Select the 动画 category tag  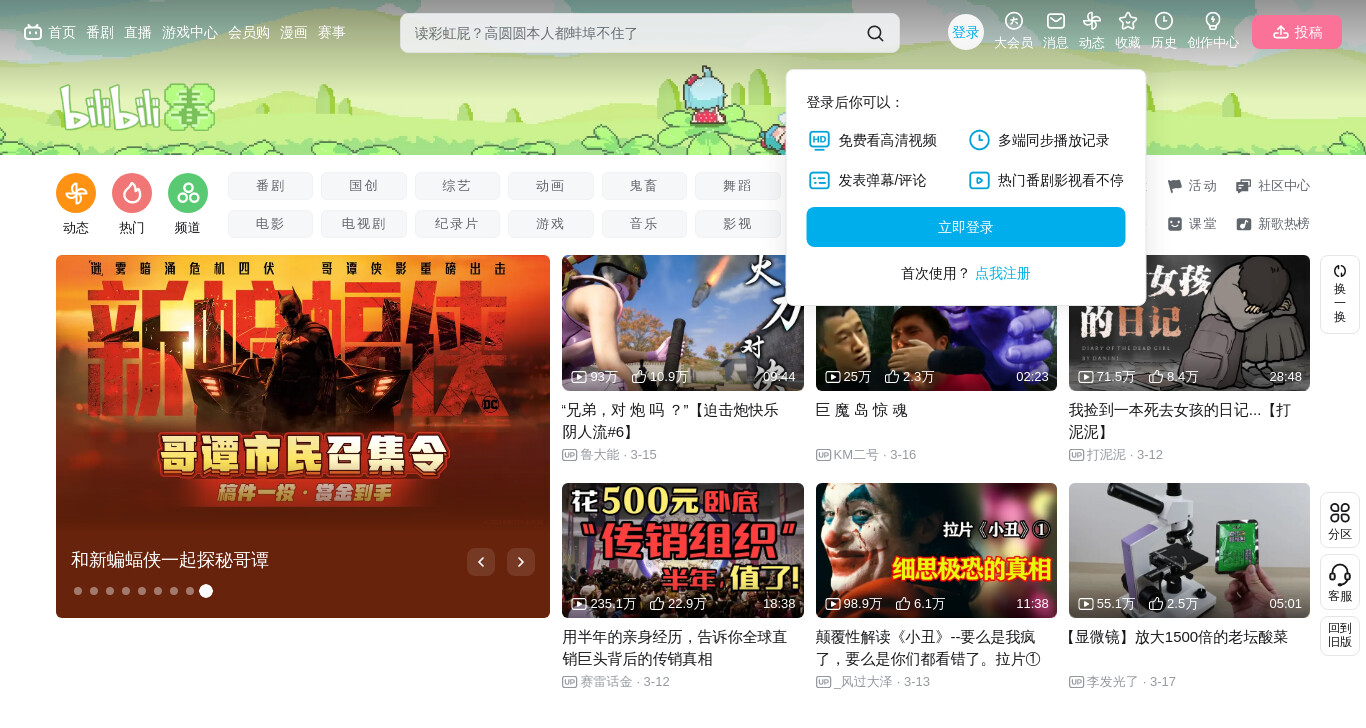pos(551,186)
